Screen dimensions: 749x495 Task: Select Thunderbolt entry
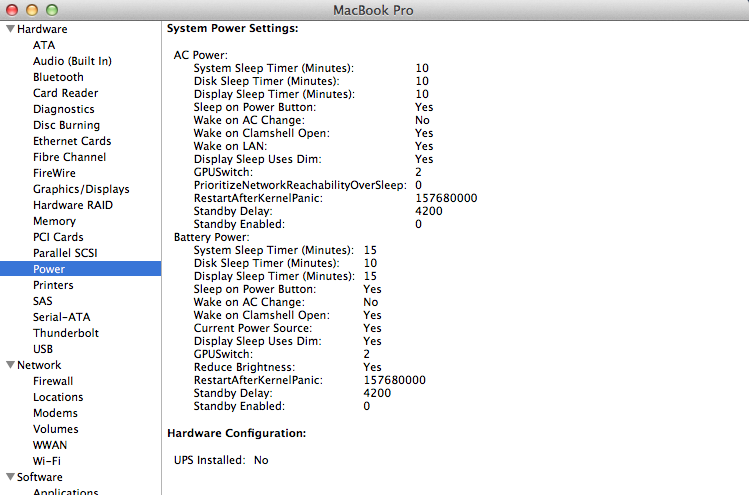point(66,333)
